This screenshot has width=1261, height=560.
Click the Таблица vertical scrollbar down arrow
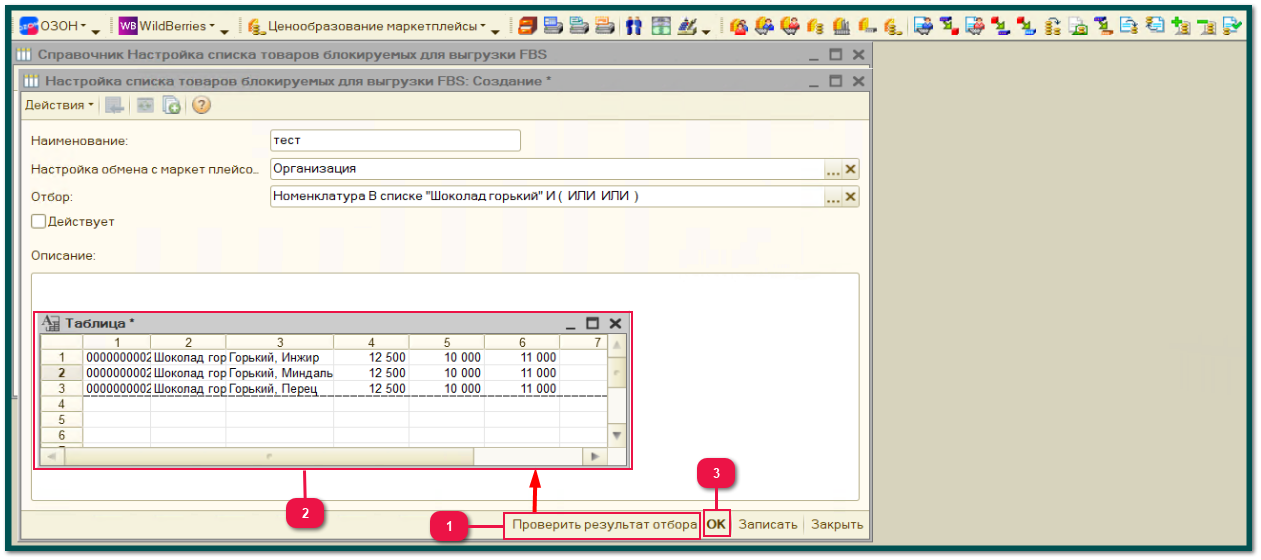[616, 436]
